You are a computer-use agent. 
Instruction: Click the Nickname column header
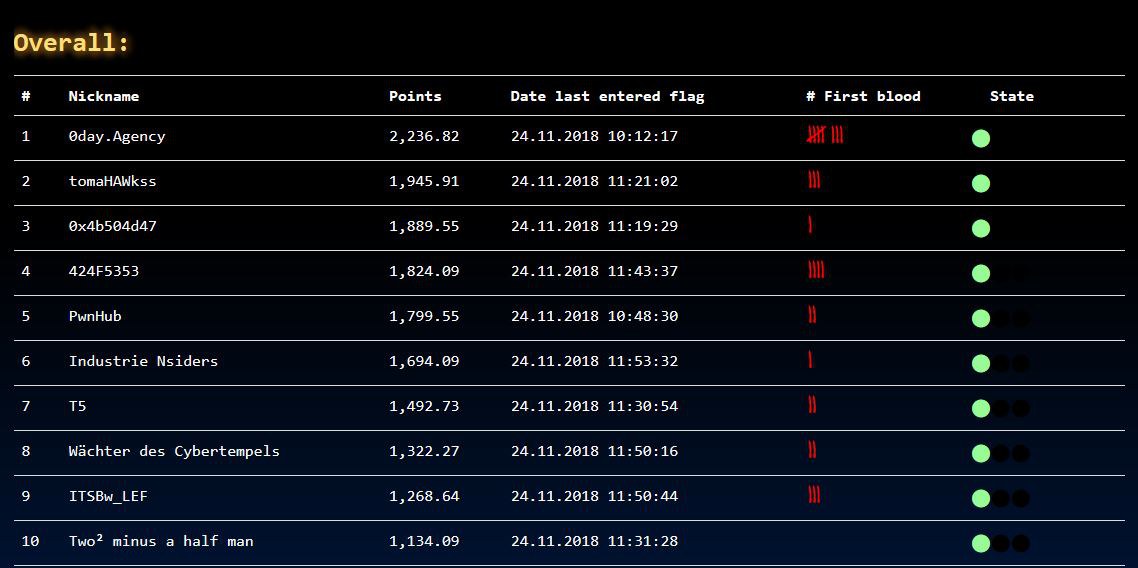[104, 96]
